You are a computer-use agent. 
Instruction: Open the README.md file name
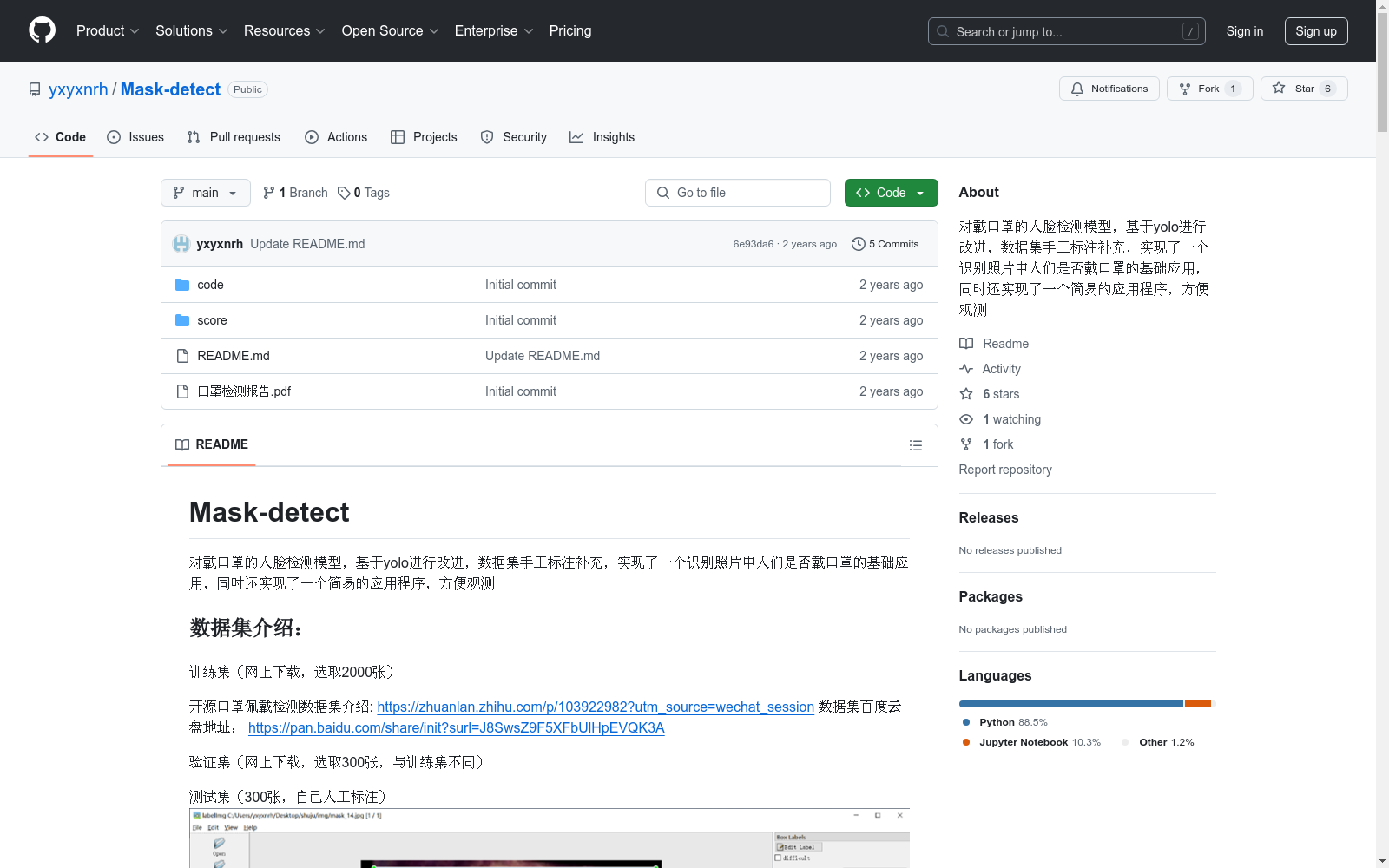pos(234,356)
